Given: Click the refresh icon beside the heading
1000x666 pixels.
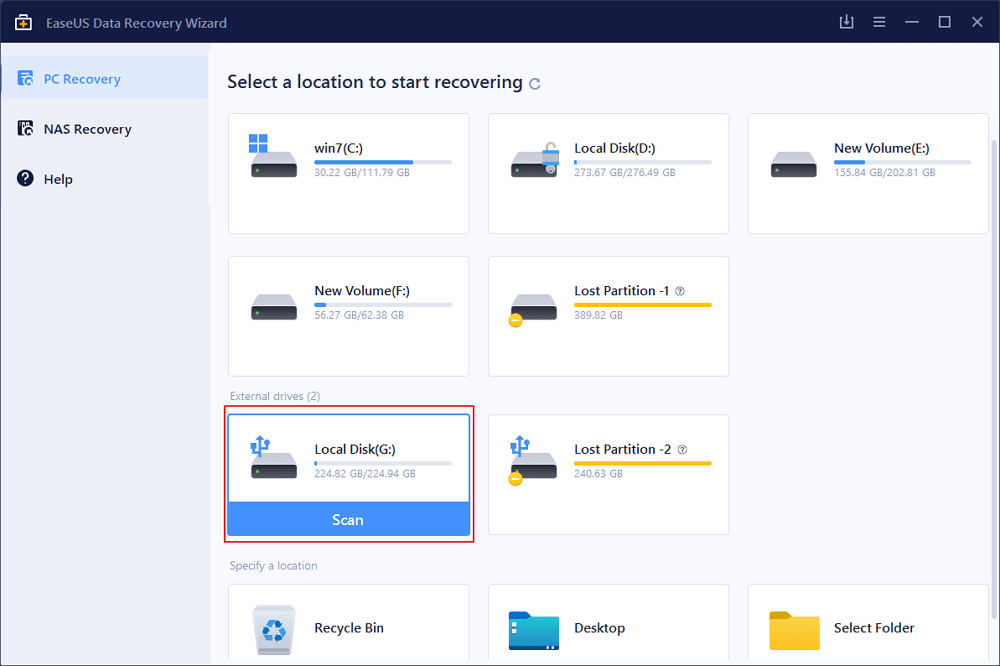Looking at the screenshot, I should (535, 84).
